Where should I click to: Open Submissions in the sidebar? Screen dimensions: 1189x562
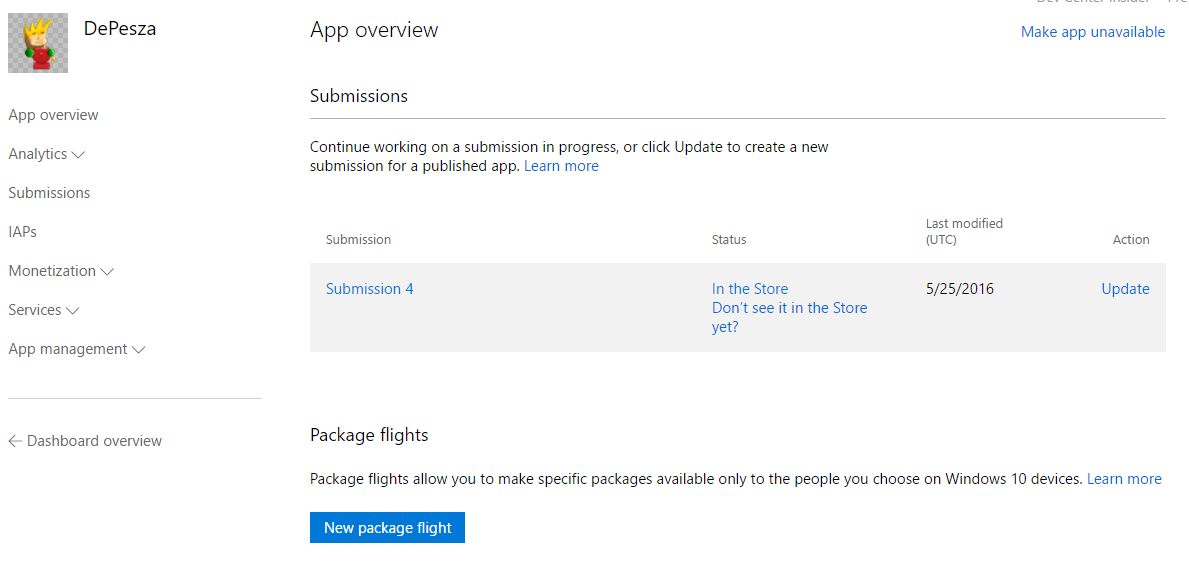click(x=49, y=193)
